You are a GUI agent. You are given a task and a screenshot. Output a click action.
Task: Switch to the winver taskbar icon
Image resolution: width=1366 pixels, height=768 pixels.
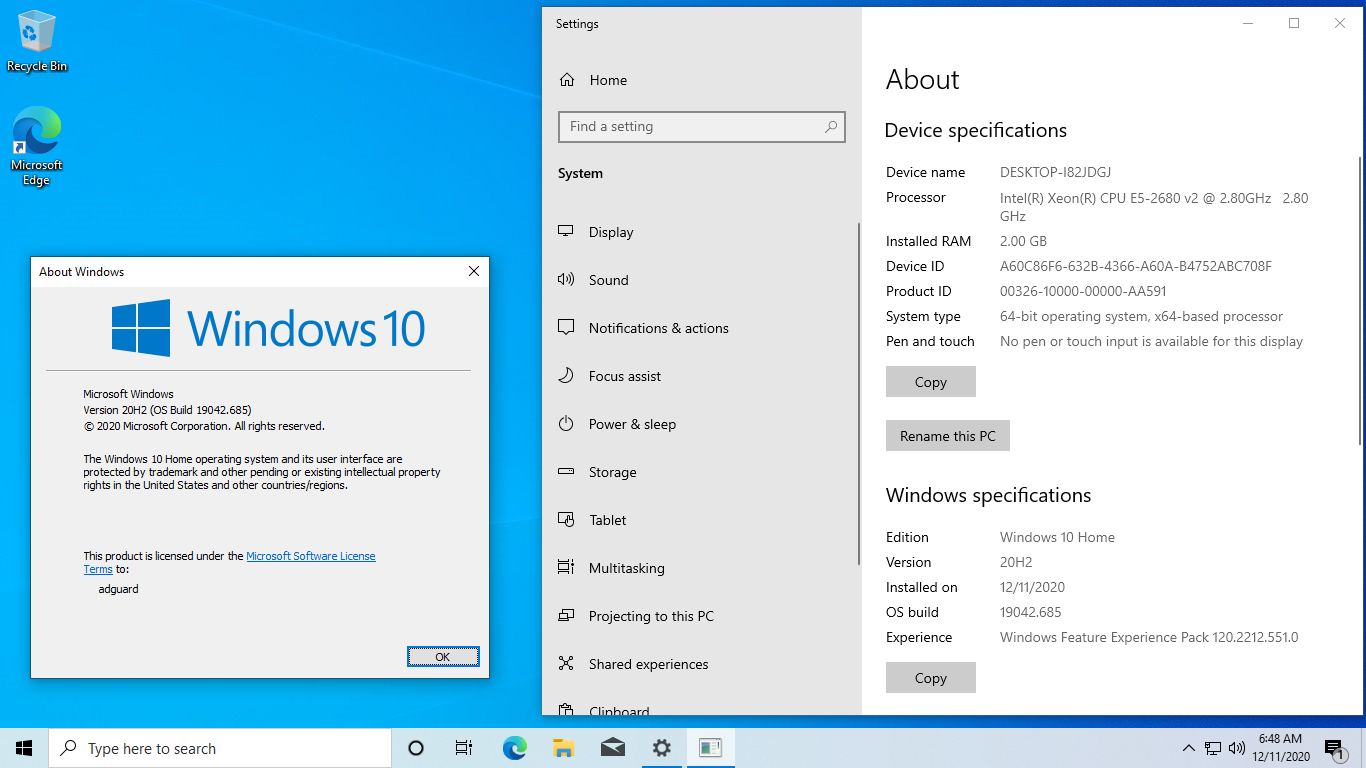tap(710, 748)
